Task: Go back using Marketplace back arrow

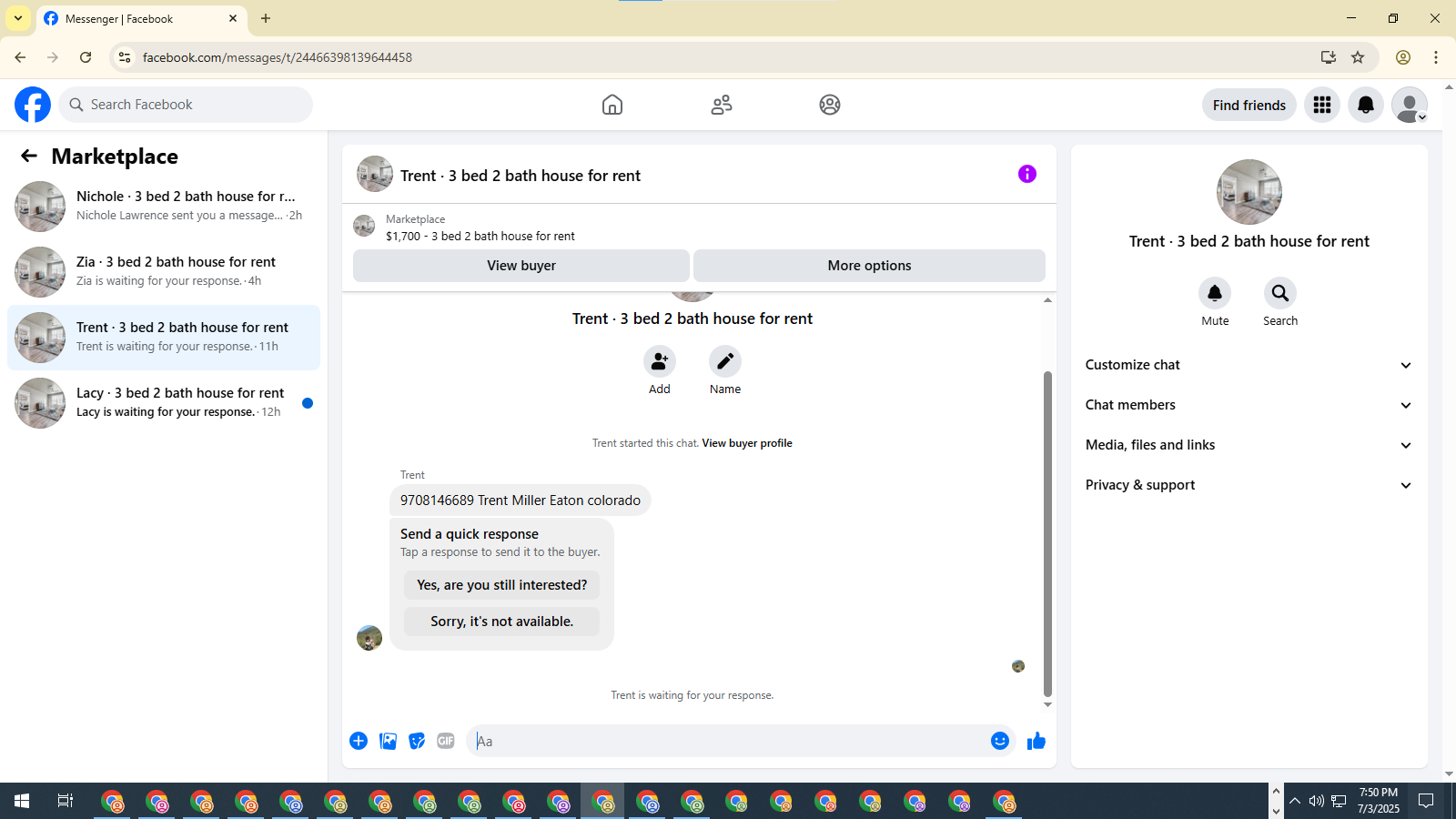Action: (x=29, y=156)
